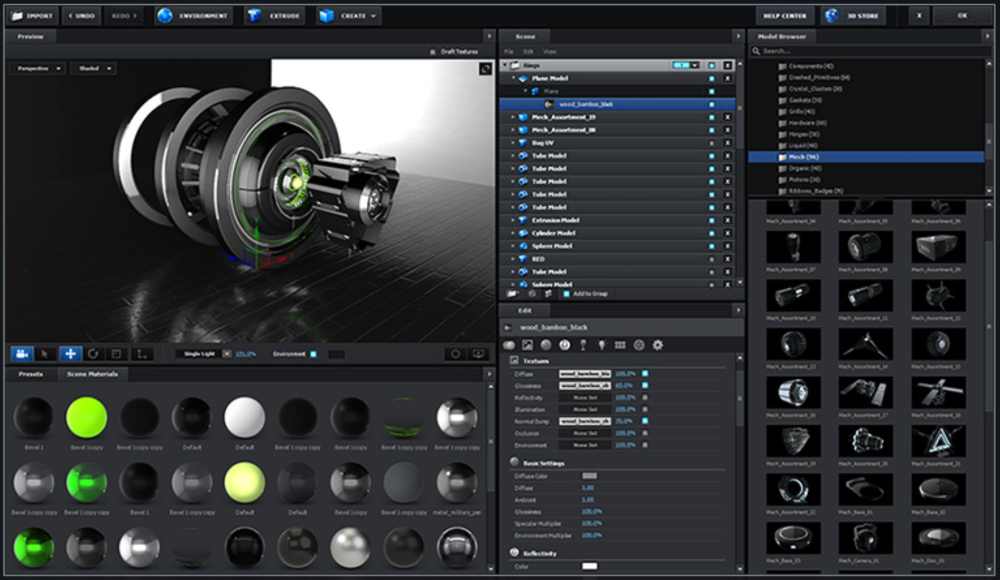Open the Perspective view dropdown
Screen dimensions: 1000x580
point(39,69)
